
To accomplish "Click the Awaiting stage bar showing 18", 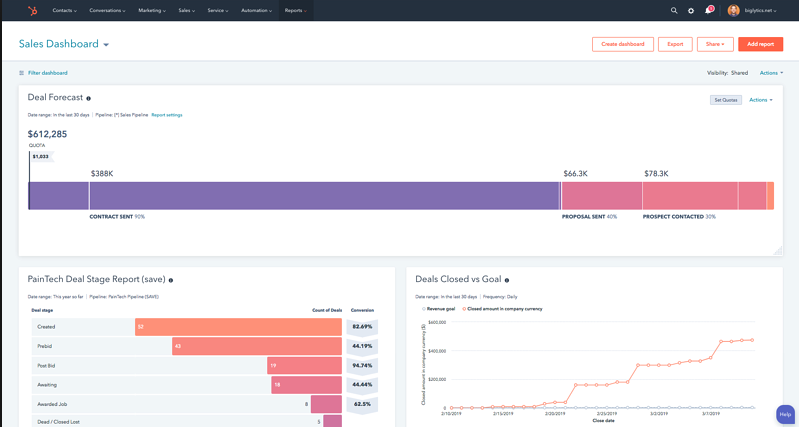I will pos(306,385).
